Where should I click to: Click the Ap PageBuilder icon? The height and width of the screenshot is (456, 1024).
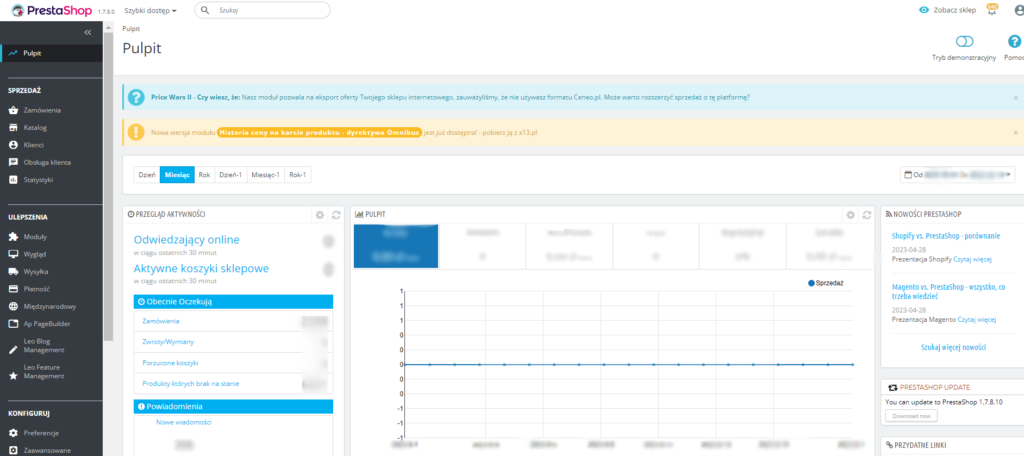tap(13, 323)
